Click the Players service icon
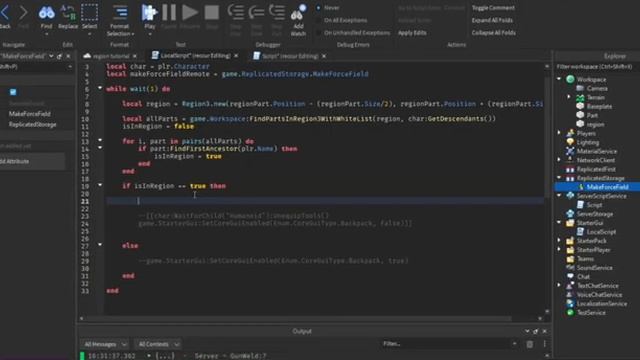 [x=570, y=133]
